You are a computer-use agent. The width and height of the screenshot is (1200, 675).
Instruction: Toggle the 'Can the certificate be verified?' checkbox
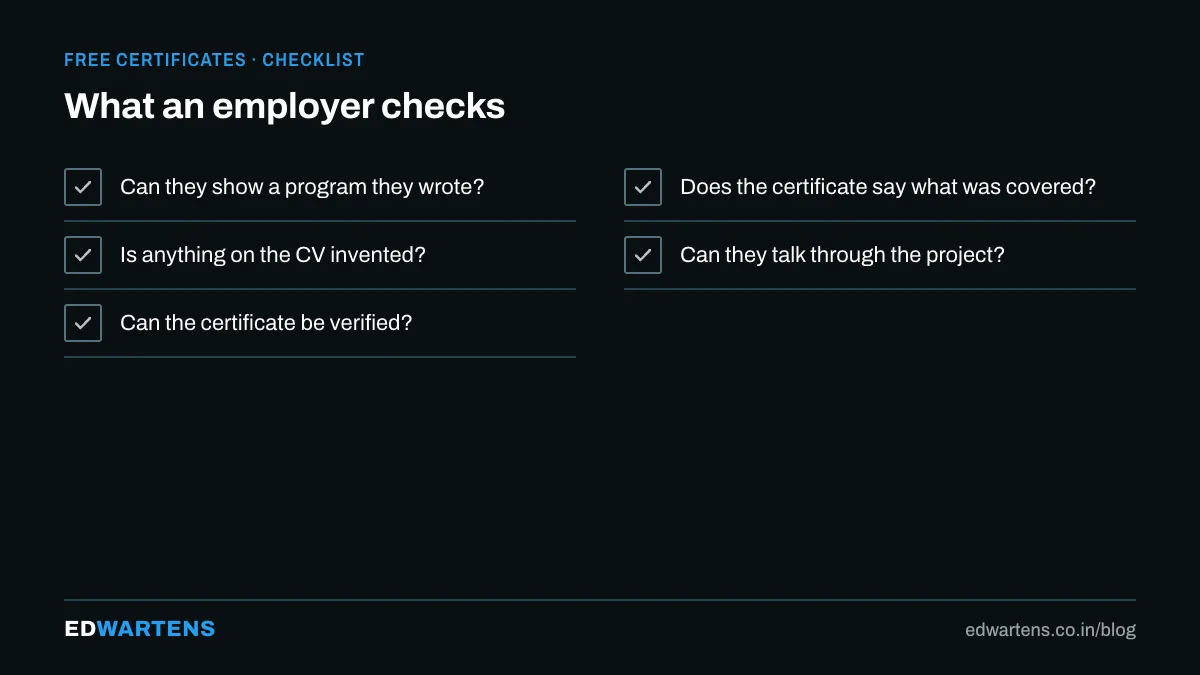pos(83,323)
